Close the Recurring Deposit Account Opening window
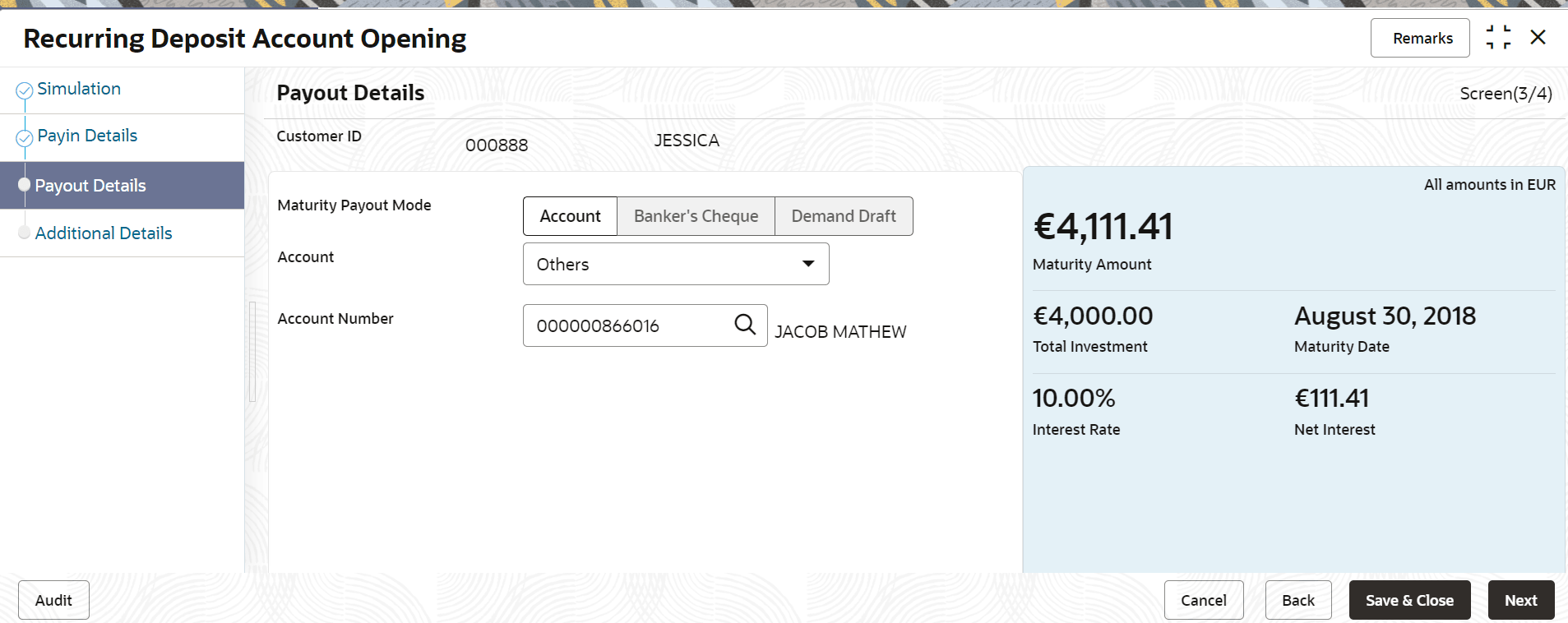This screenshot has height=623, width=1568. (1538, 38)
